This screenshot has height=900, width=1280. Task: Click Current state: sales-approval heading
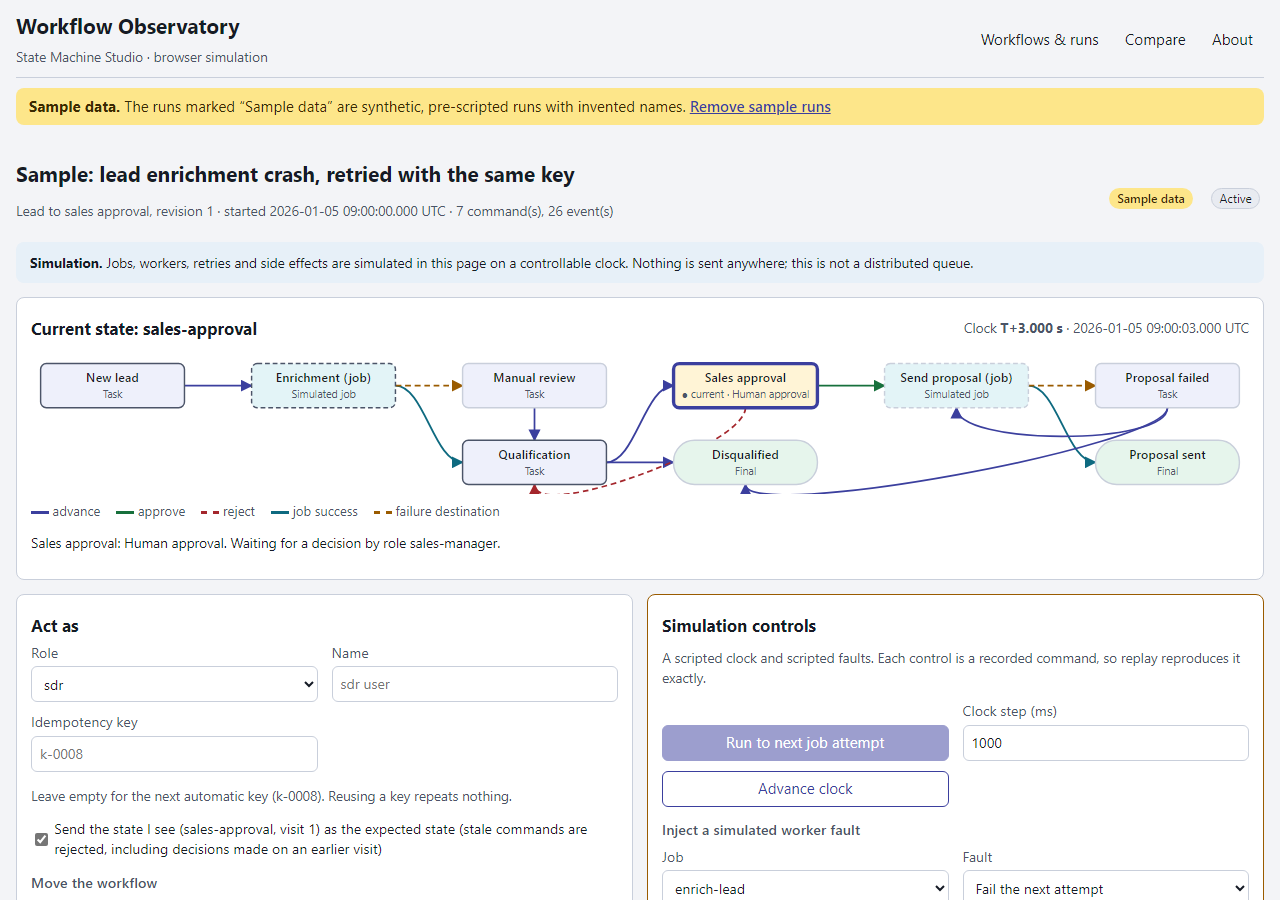[144, 329]
